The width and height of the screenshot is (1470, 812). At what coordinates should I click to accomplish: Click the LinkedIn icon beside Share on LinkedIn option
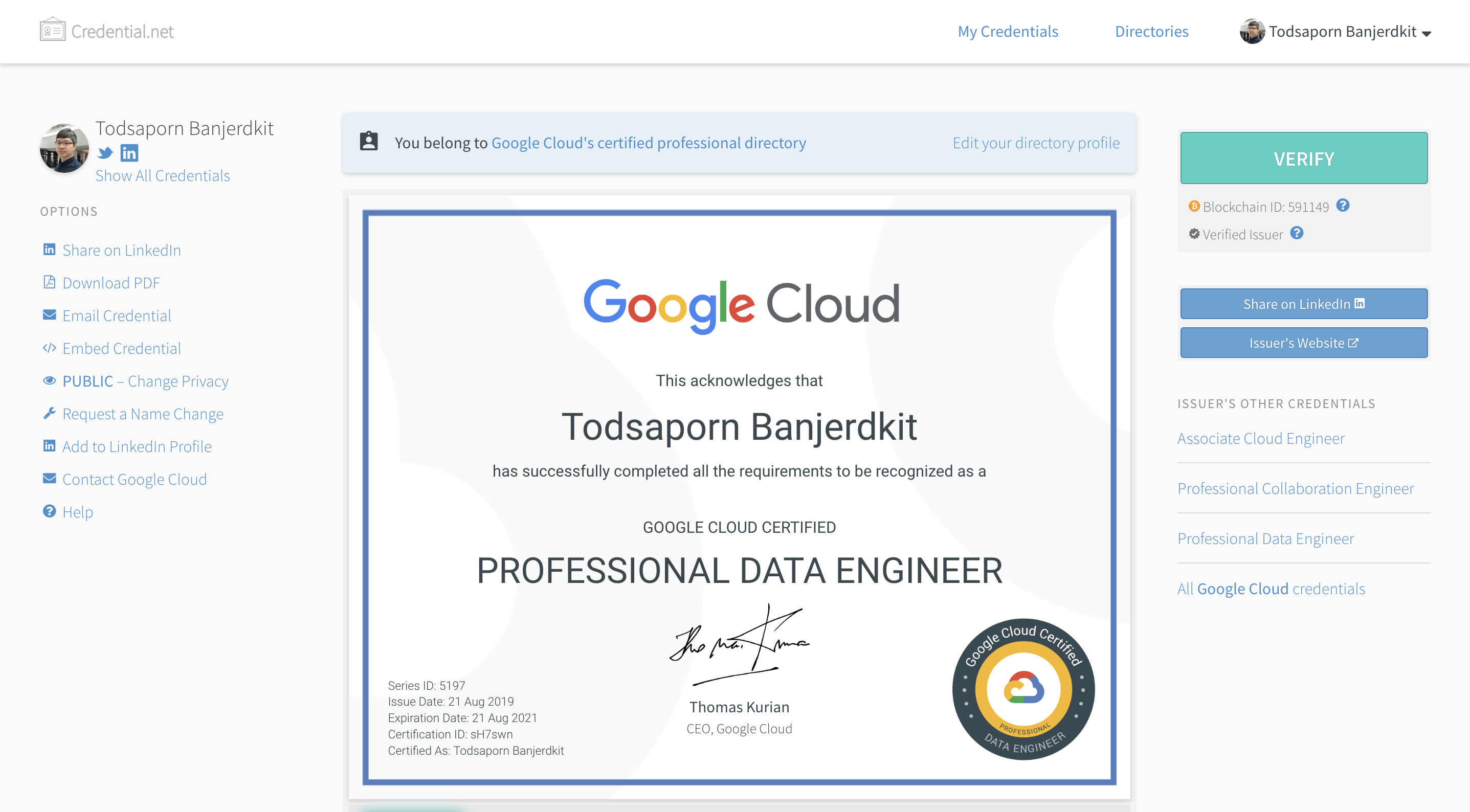(50, 250)
